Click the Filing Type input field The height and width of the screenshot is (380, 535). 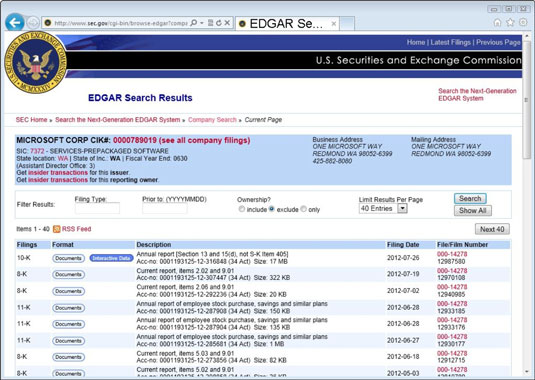coord(97,208)
